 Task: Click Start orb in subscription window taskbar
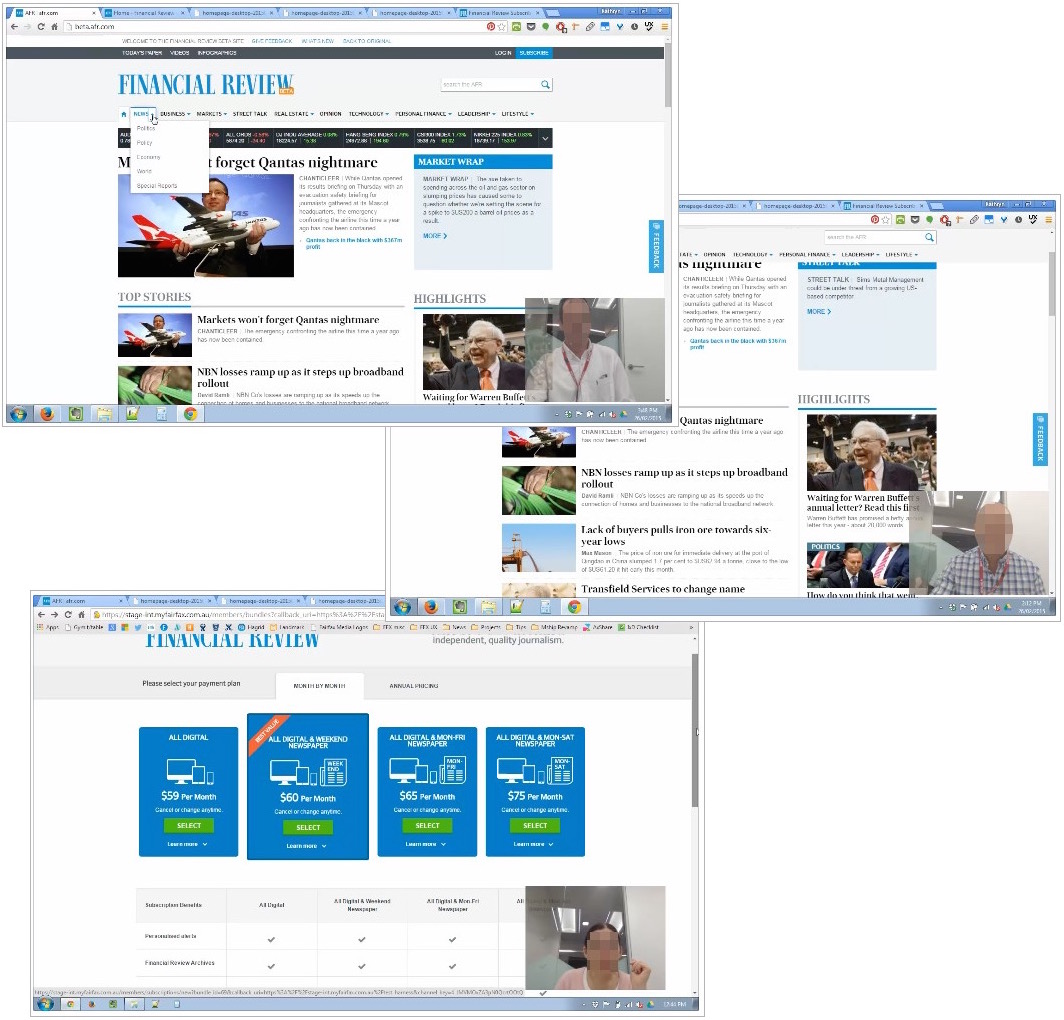click(45, 1003)
